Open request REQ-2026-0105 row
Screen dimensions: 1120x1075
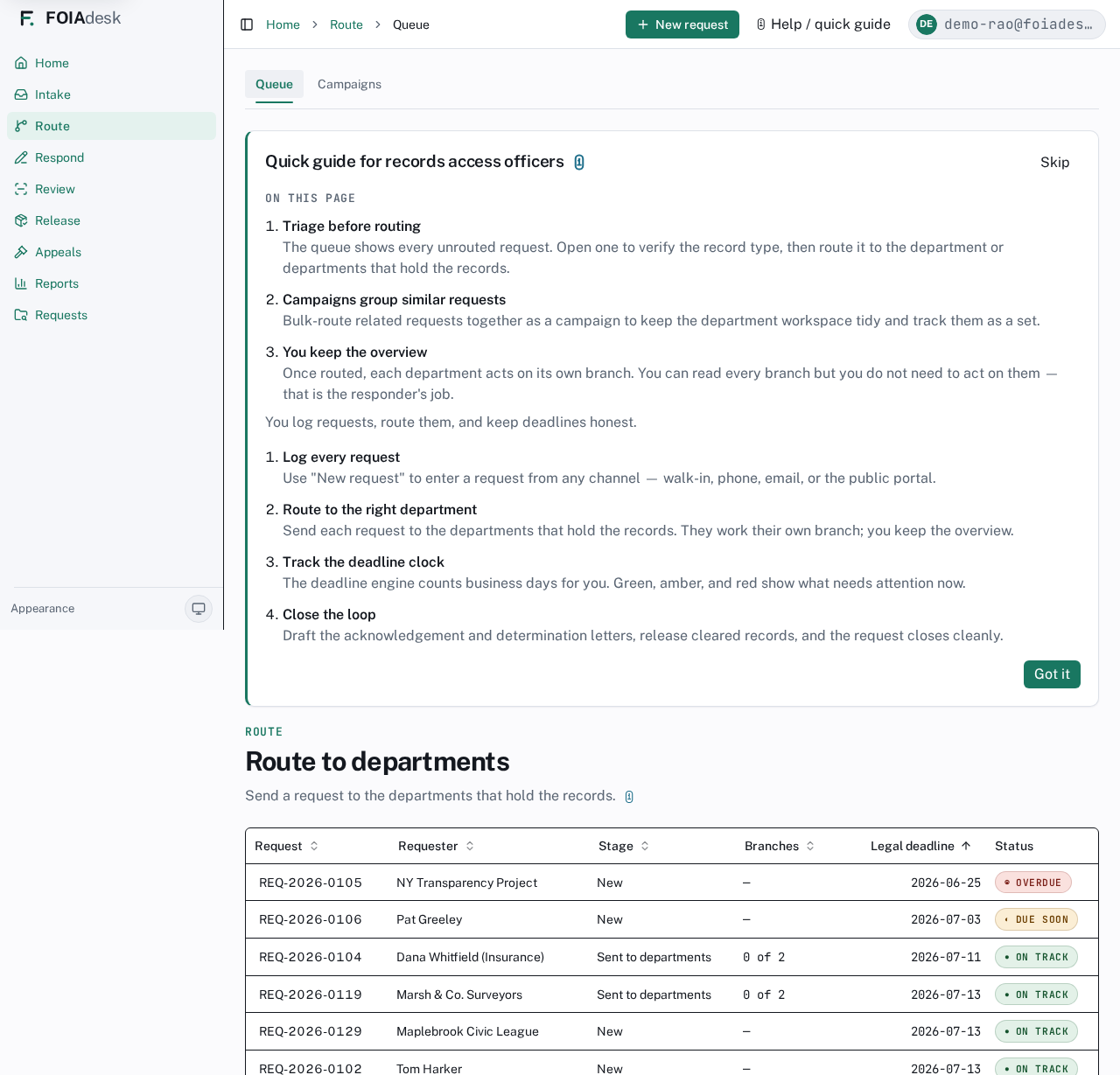point(671,883)
